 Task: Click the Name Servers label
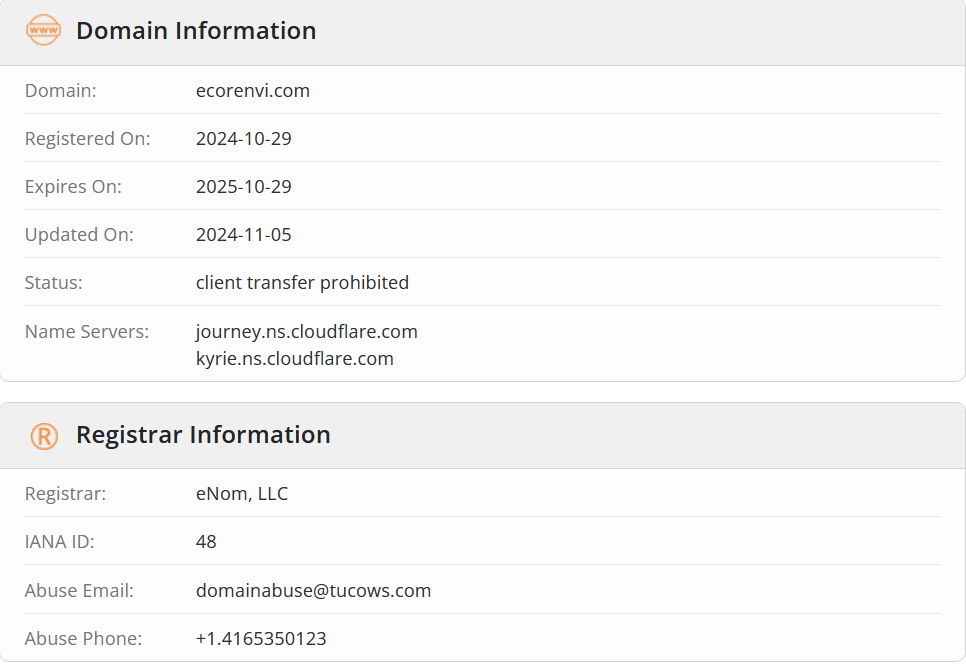click(x=87, y=331)
